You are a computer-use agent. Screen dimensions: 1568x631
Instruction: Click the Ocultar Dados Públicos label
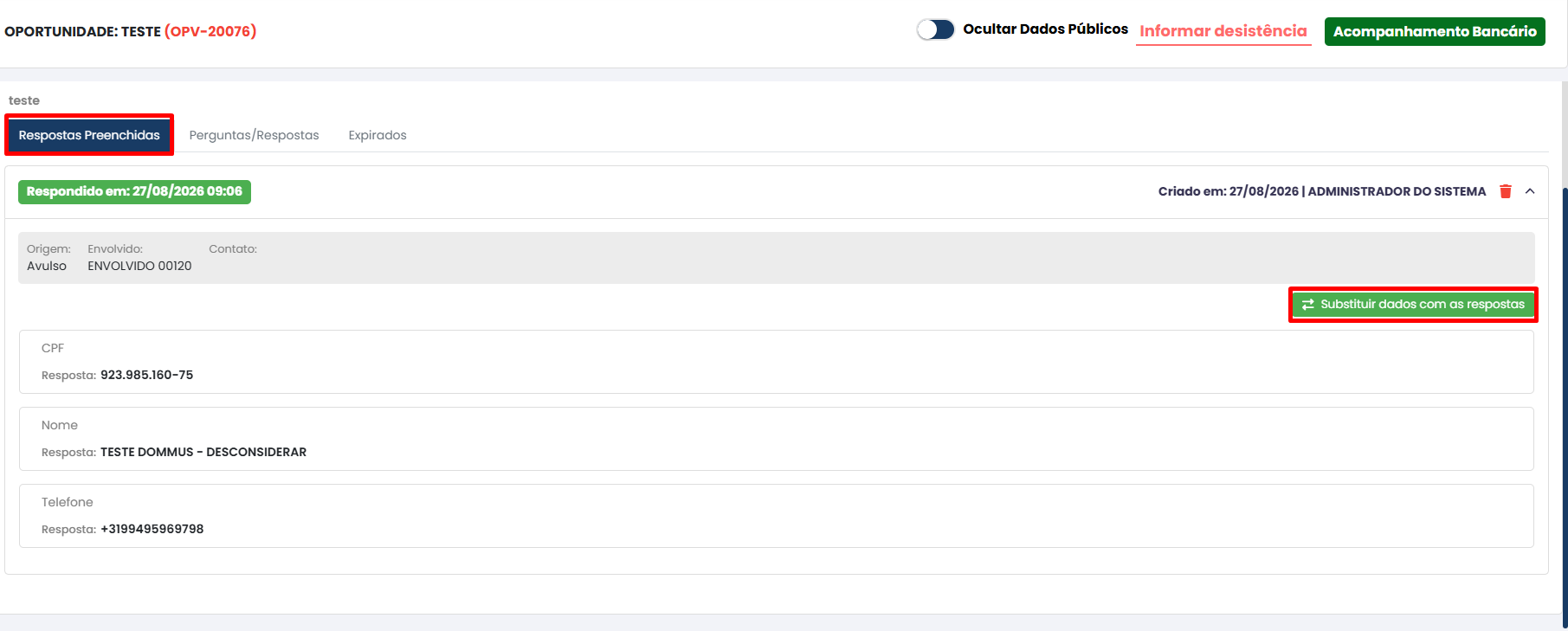1046,29
